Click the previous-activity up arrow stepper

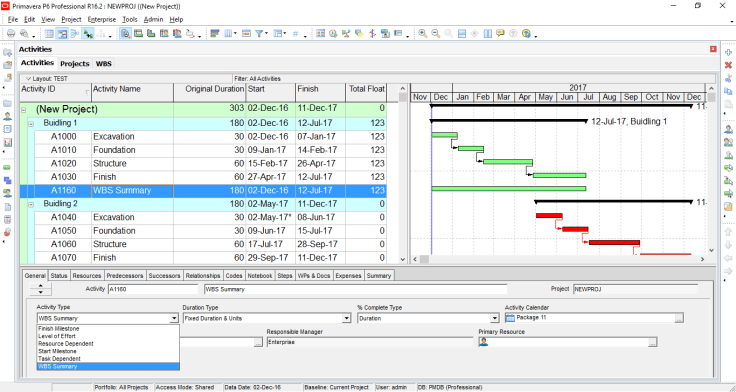click(x=41, y=286)
